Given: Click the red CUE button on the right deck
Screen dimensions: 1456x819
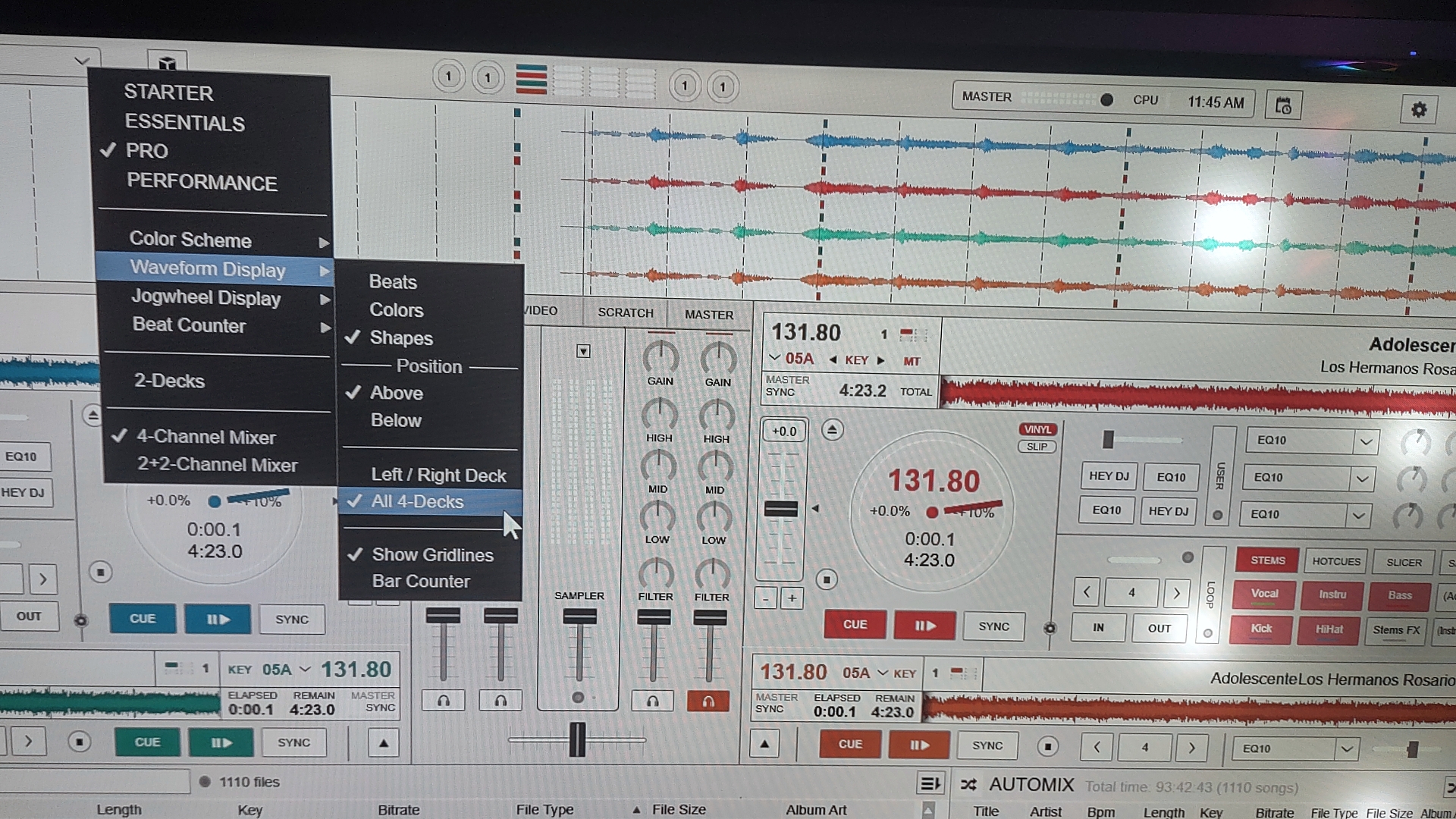Looking at the screenshot, I should 855,625.
